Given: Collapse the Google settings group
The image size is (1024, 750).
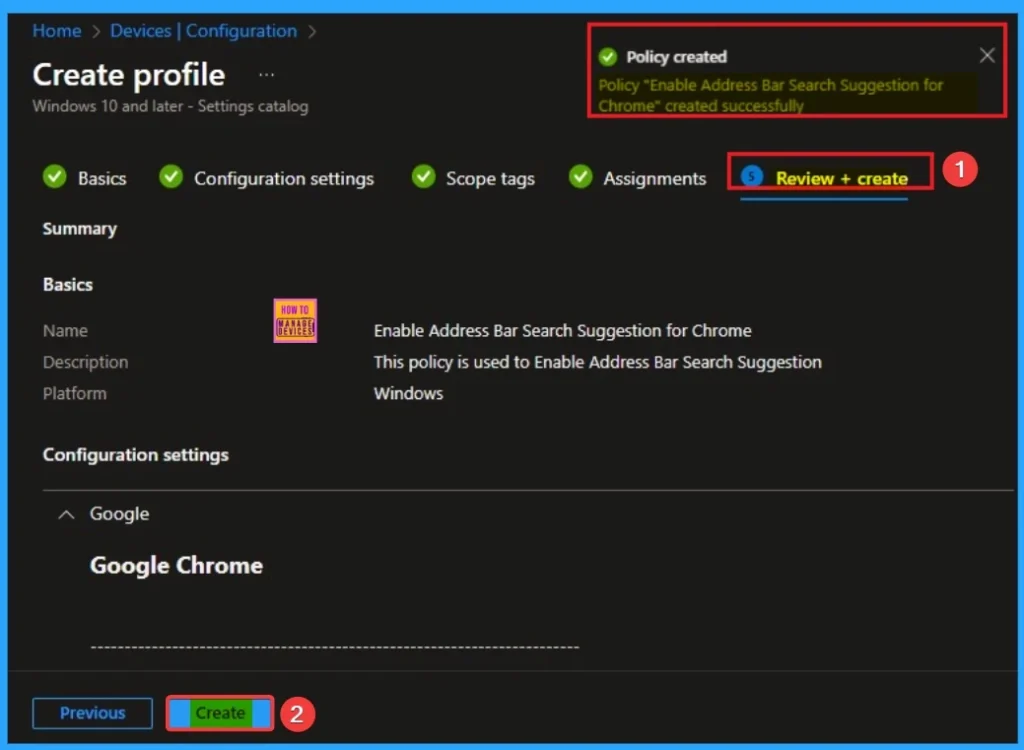Looking at the screenshot, I should pyautogui.click(x=66, y=515).
